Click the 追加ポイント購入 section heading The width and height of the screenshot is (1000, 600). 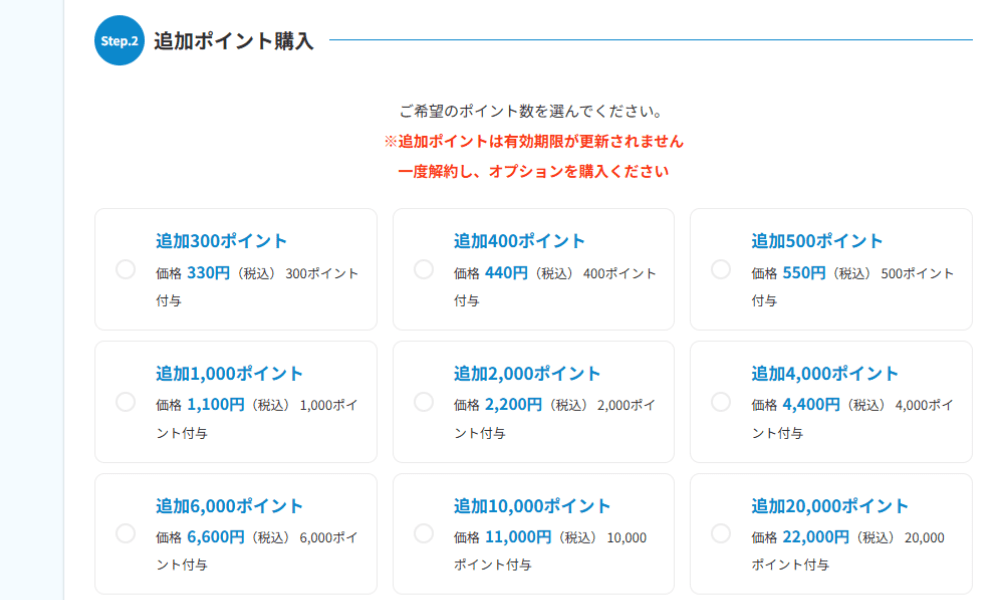(x=234, y=41)
